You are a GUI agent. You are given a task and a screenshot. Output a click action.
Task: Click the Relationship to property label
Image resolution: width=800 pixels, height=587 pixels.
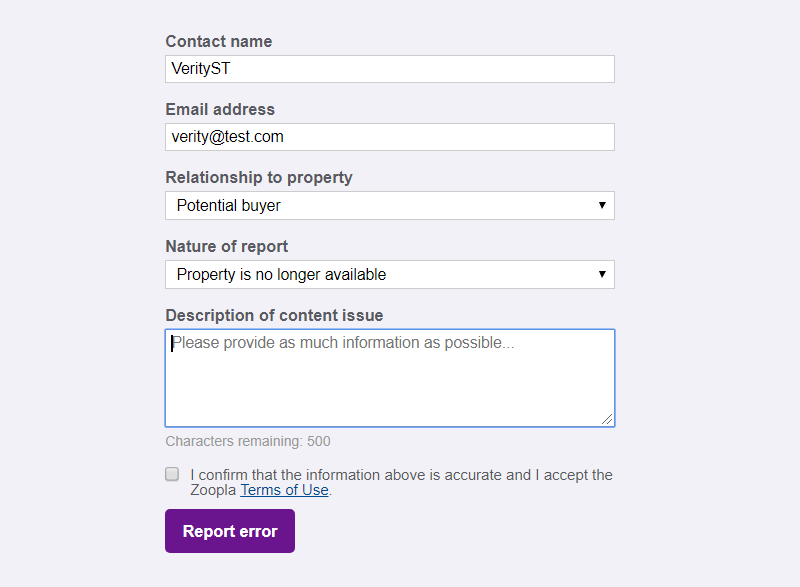click(259, 177)
